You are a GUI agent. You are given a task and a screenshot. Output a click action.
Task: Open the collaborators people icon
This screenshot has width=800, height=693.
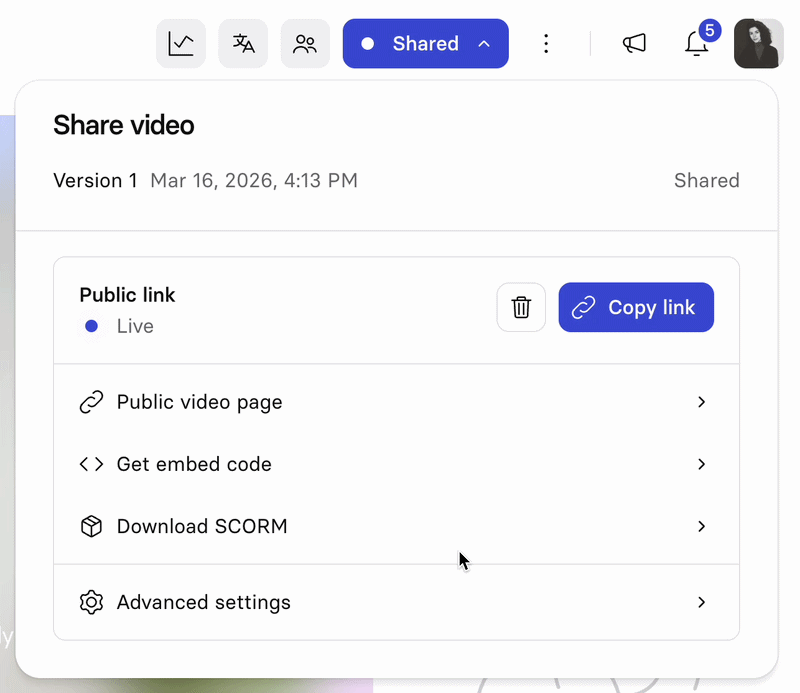(305, 44)
